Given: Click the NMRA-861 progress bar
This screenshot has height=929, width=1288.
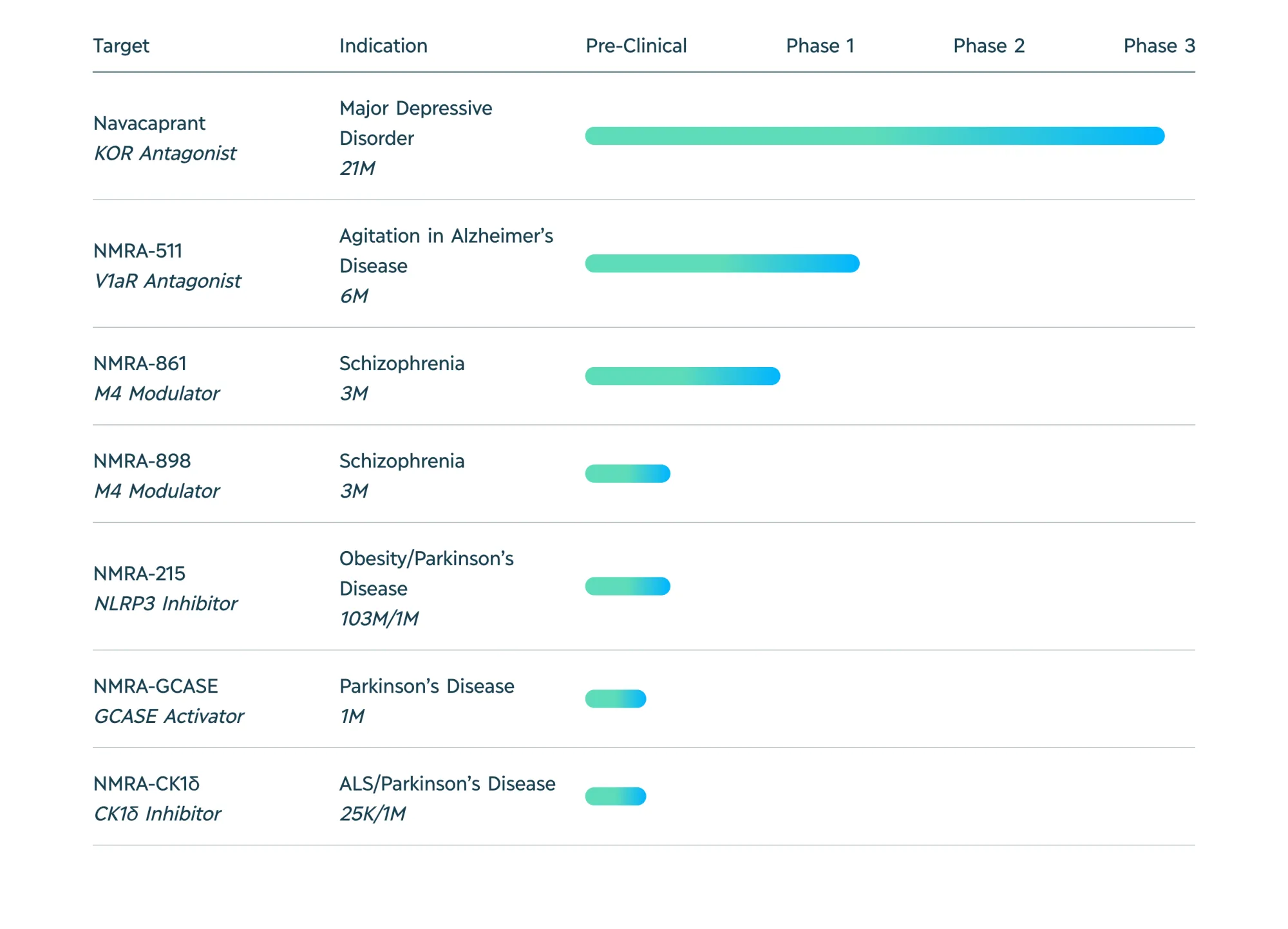Looking at the screenshot, I should coord(682,376).
